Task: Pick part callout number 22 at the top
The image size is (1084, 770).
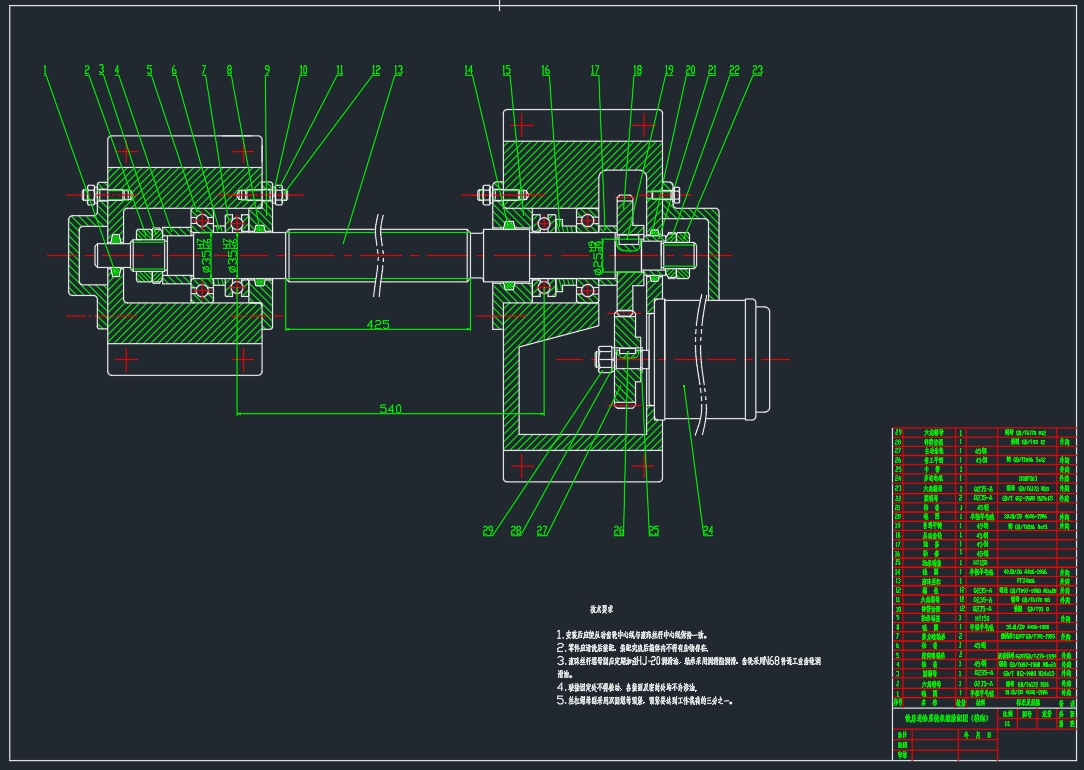Action: tap(734, 71)
